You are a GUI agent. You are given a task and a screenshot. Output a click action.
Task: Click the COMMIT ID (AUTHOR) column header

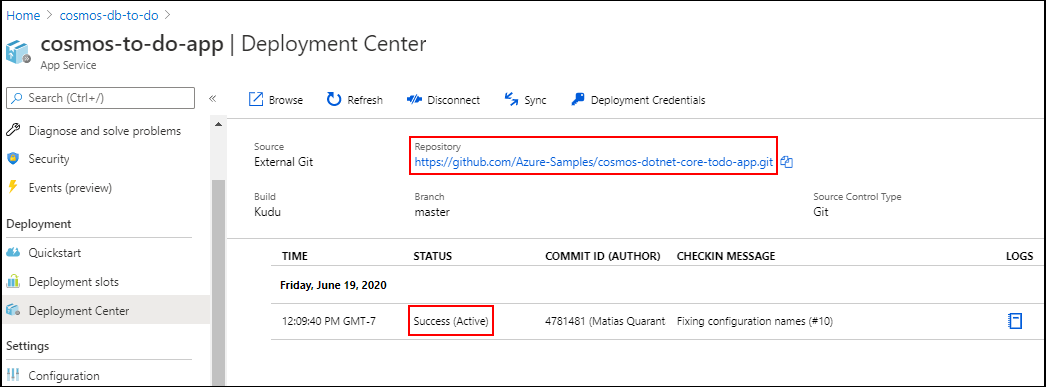tap(603, 256)
